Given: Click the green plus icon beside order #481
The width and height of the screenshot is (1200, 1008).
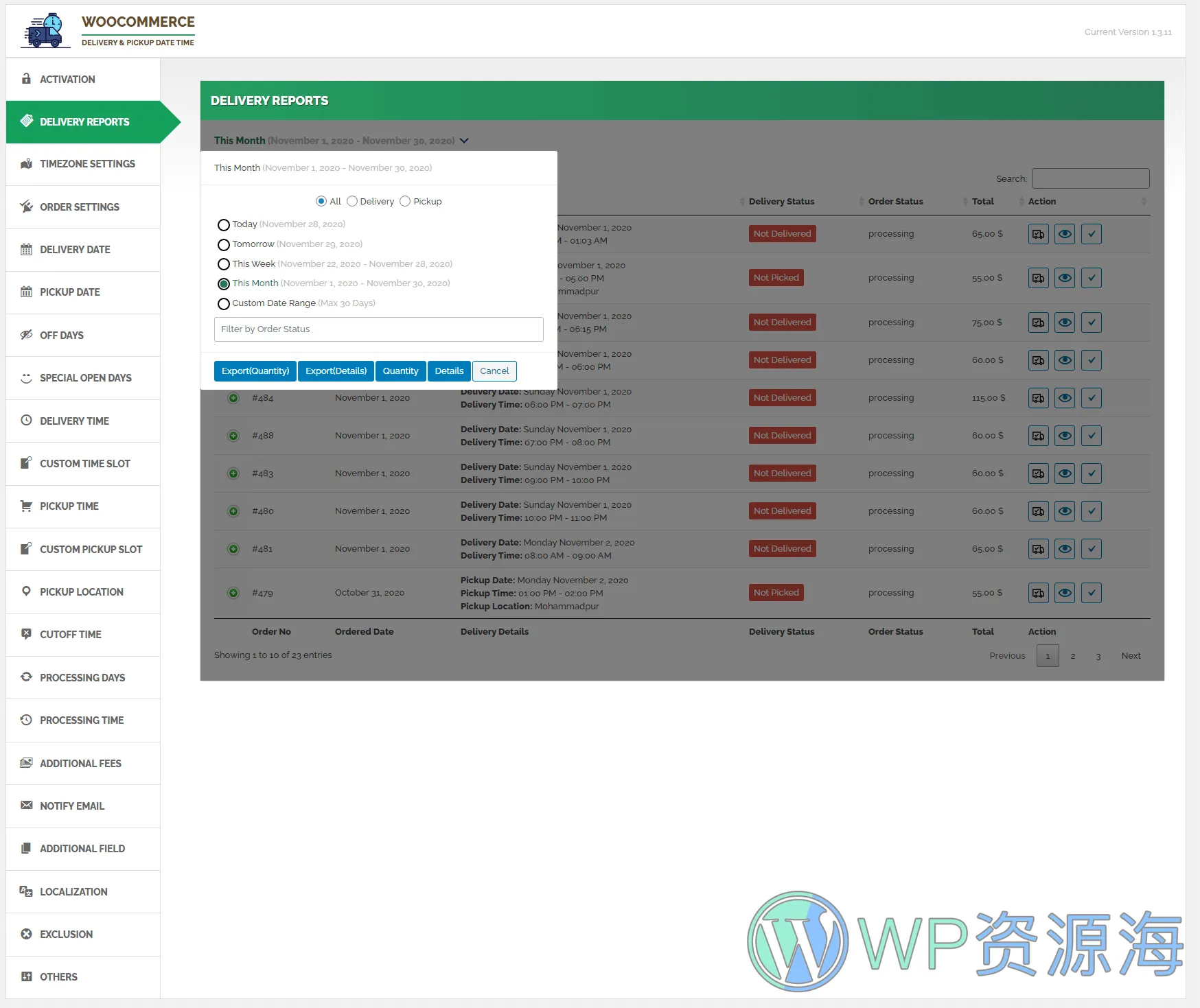Looking at the screenshot, I should pos(233,549).
